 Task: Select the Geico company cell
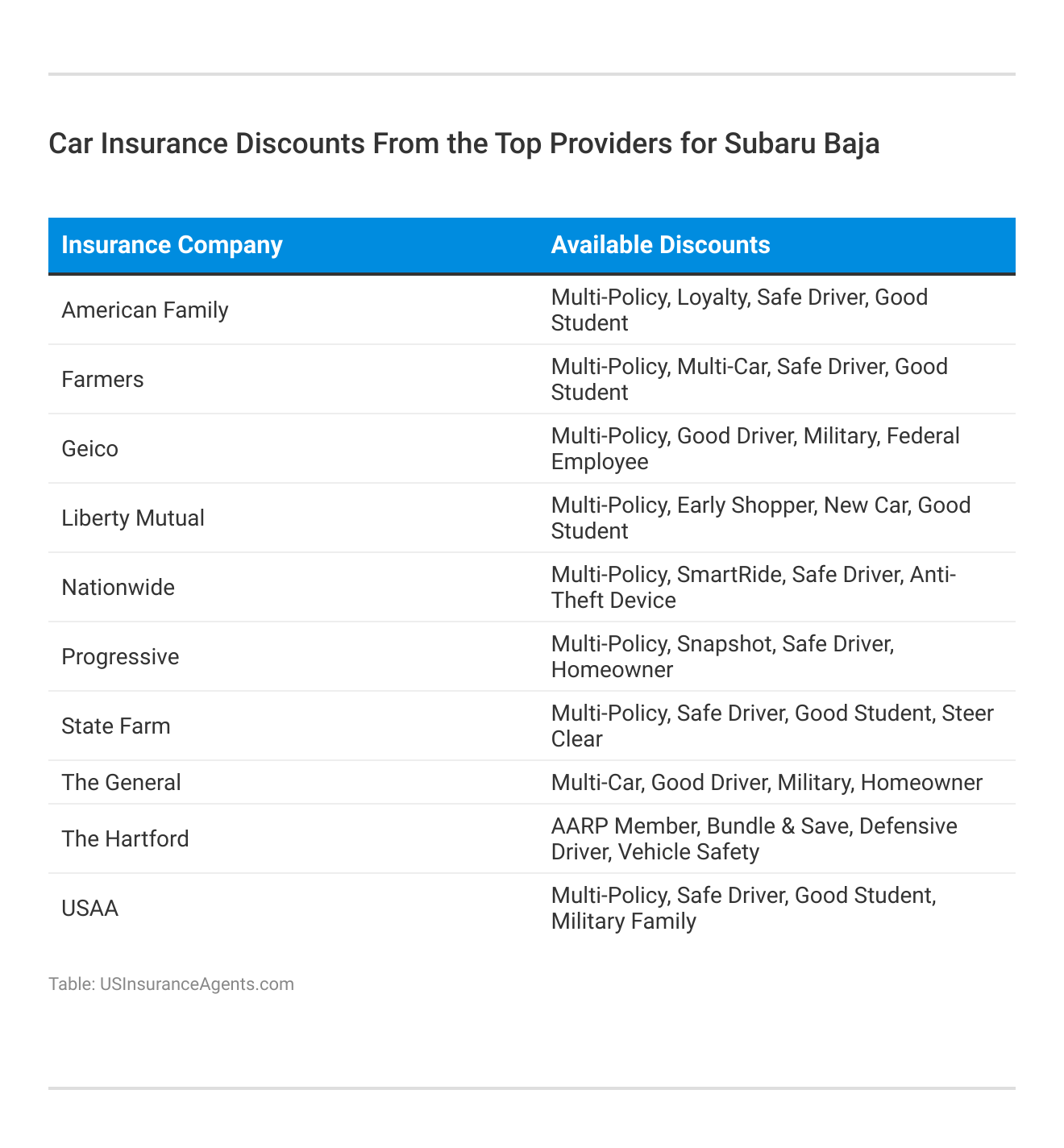point(89,449)
